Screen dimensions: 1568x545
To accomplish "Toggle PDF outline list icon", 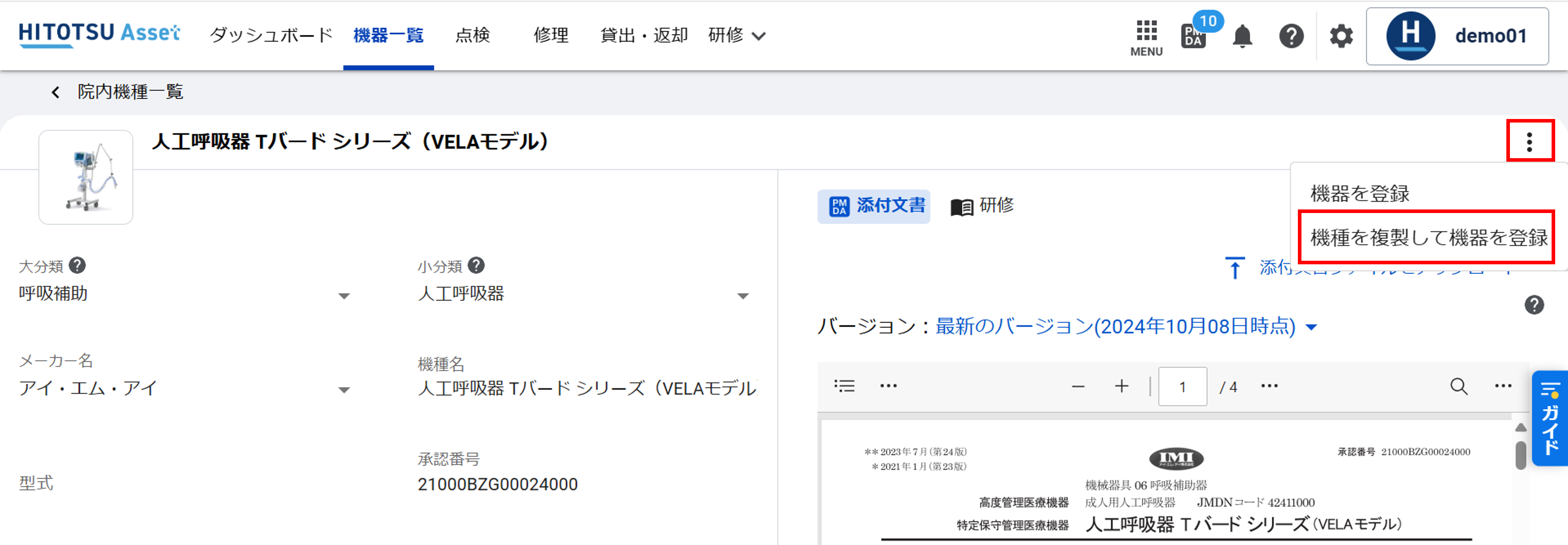I will [844, 386].
